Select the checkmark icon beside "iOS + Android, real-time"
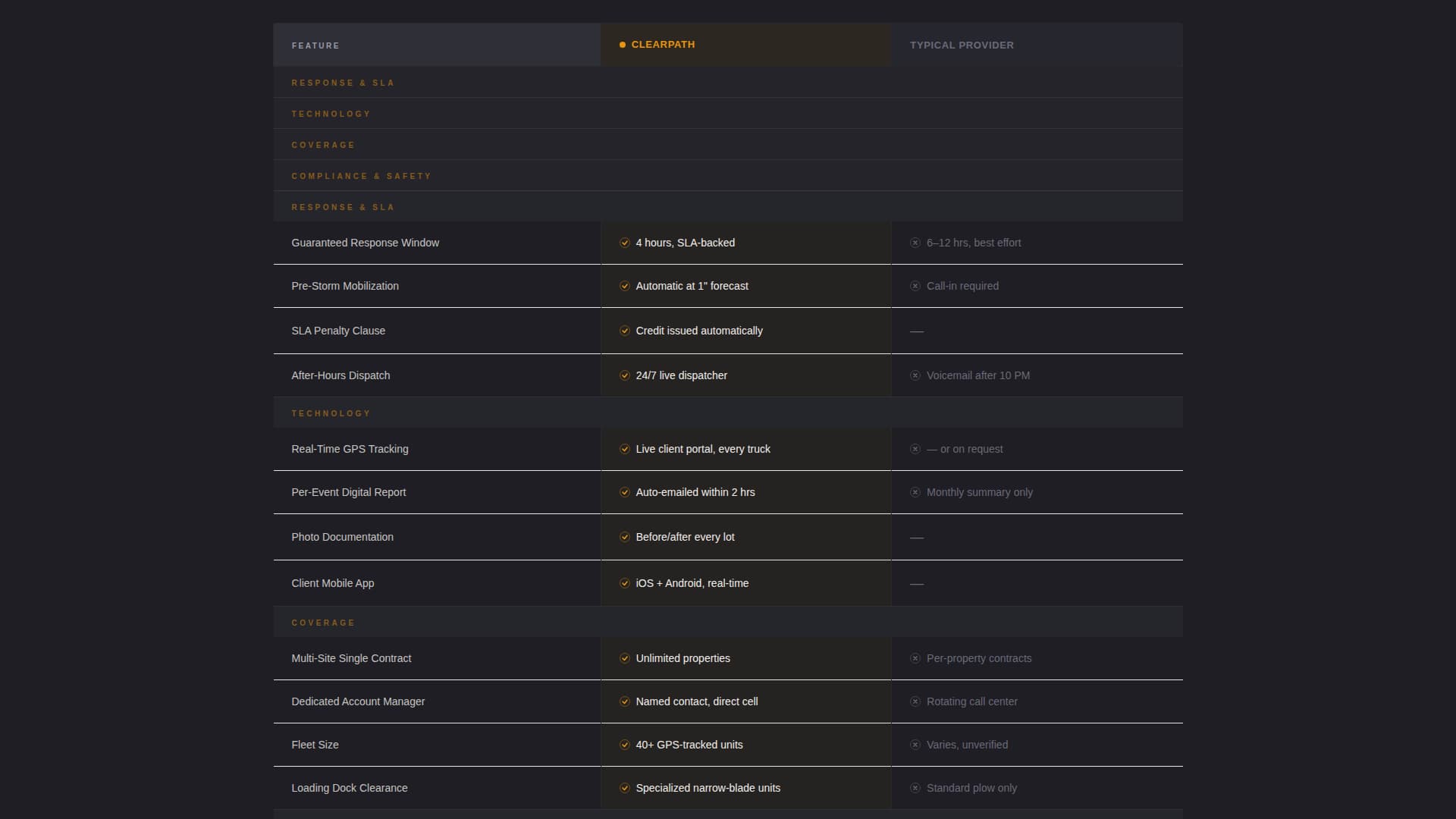1456x819 pixels. click(x=625, y=583)
